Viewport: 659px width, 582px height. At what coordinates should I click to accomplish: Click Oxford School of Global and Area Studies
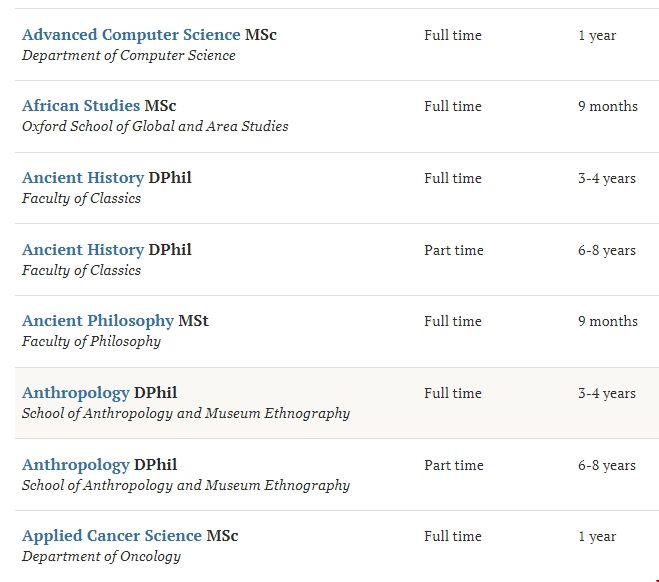155,127
